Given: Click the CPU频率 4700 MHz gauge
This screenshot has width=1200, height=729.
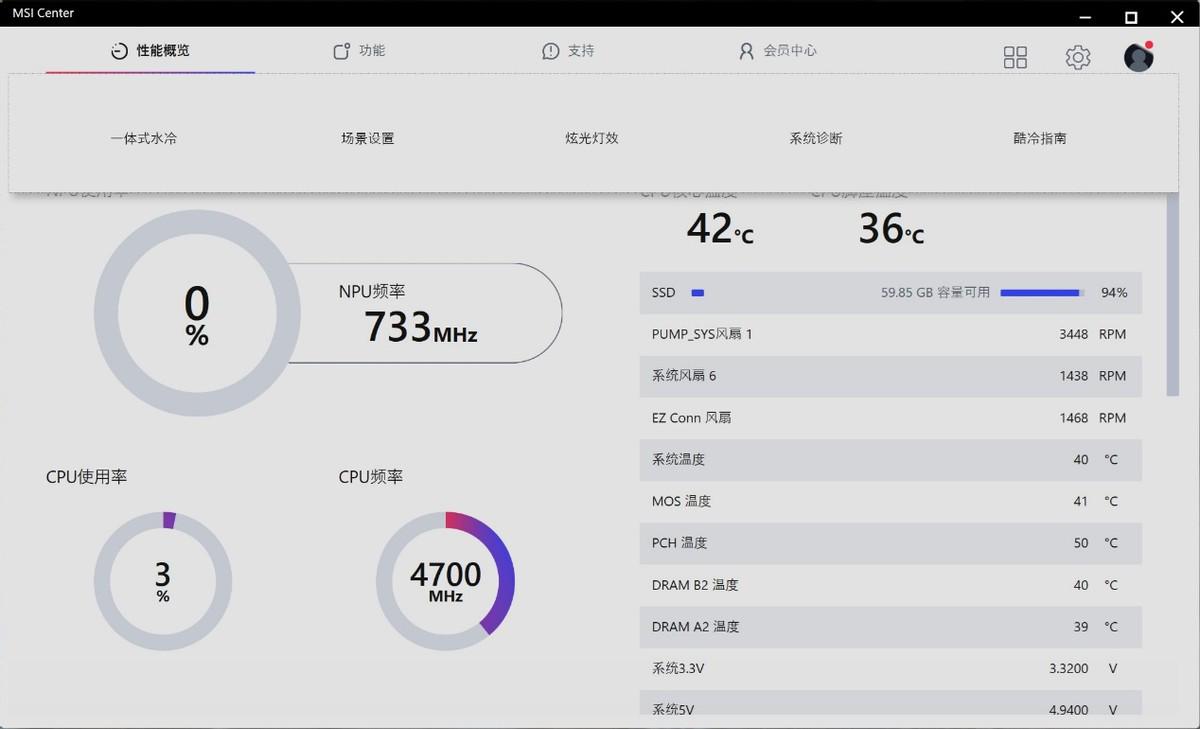Looking at the screenshot, I should (x=445, y=581).
